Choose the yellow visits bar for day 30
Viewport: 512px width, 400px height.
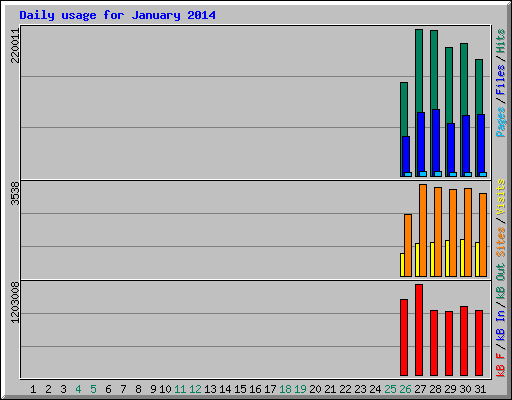click(x=462, y=258)
